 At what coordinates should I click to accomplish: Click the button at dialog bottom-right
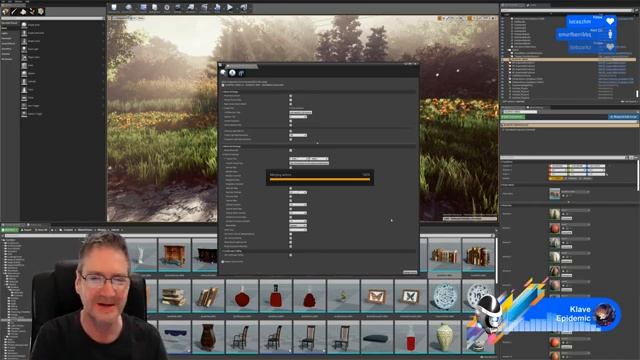[410, 272]
